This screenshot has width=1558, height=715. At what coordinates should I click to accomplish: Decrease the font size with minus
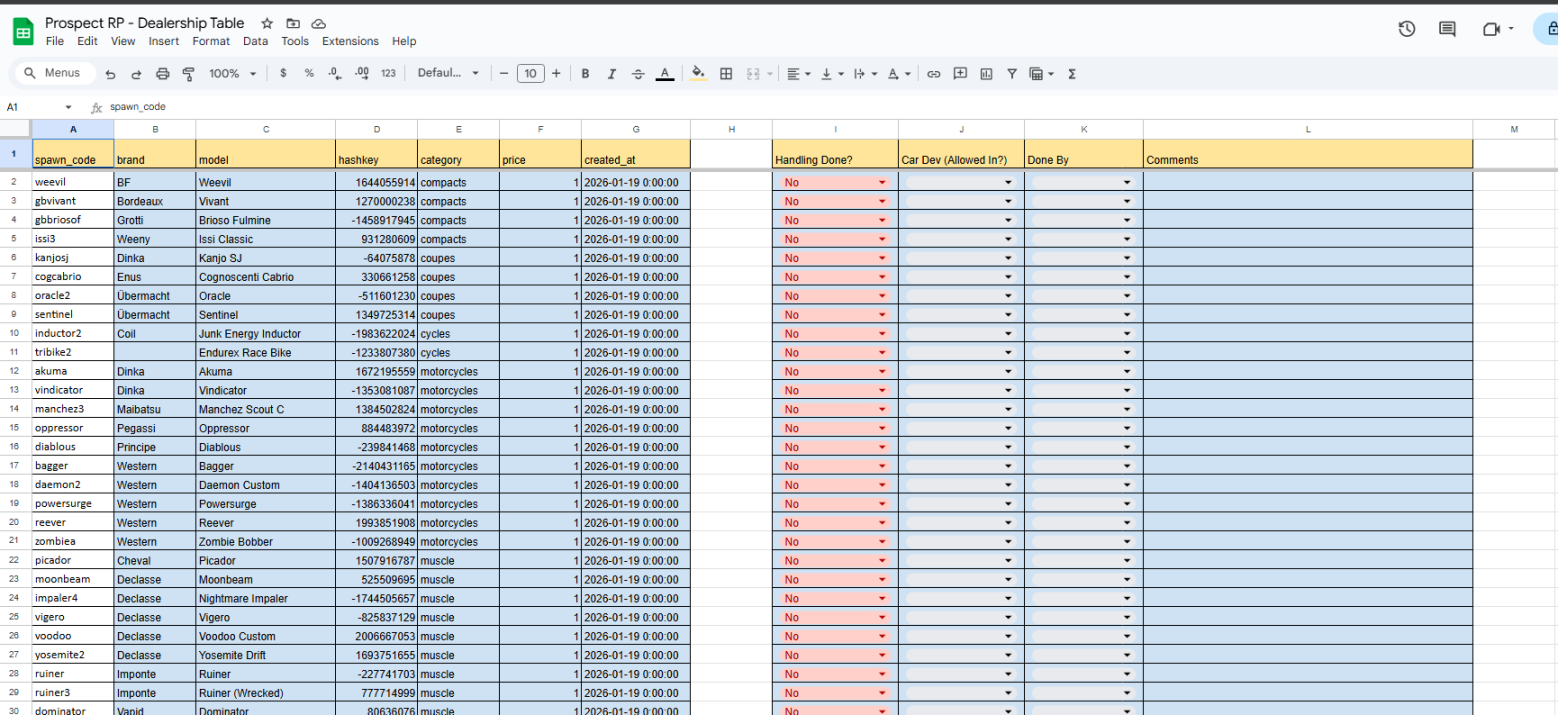(504, 74)
